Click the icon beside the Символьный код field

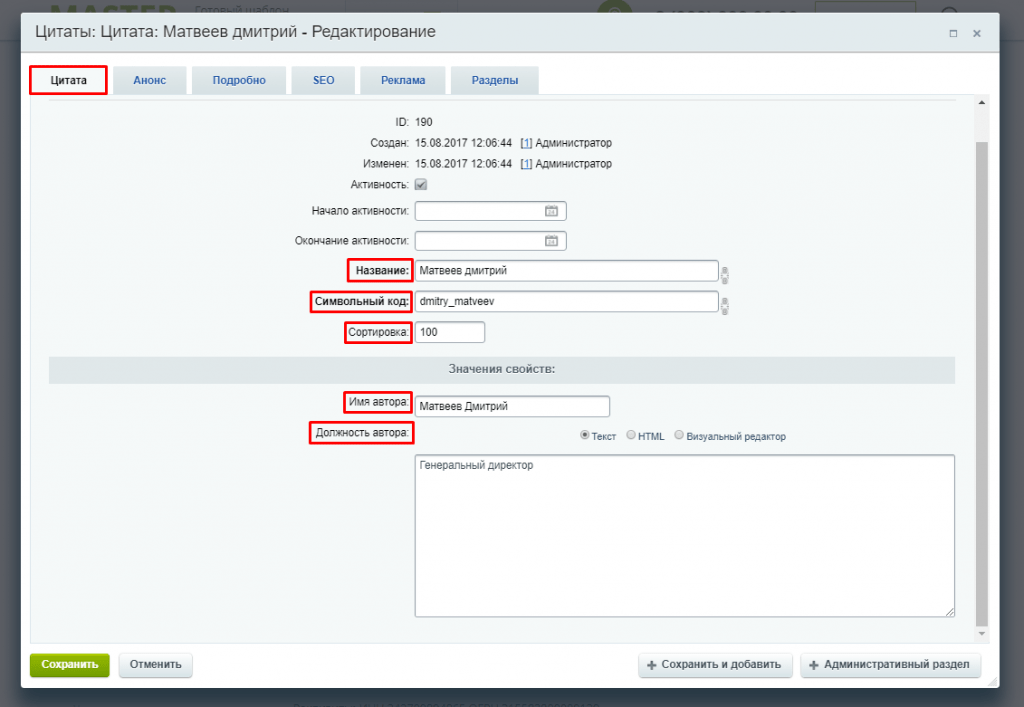(725, 305)
